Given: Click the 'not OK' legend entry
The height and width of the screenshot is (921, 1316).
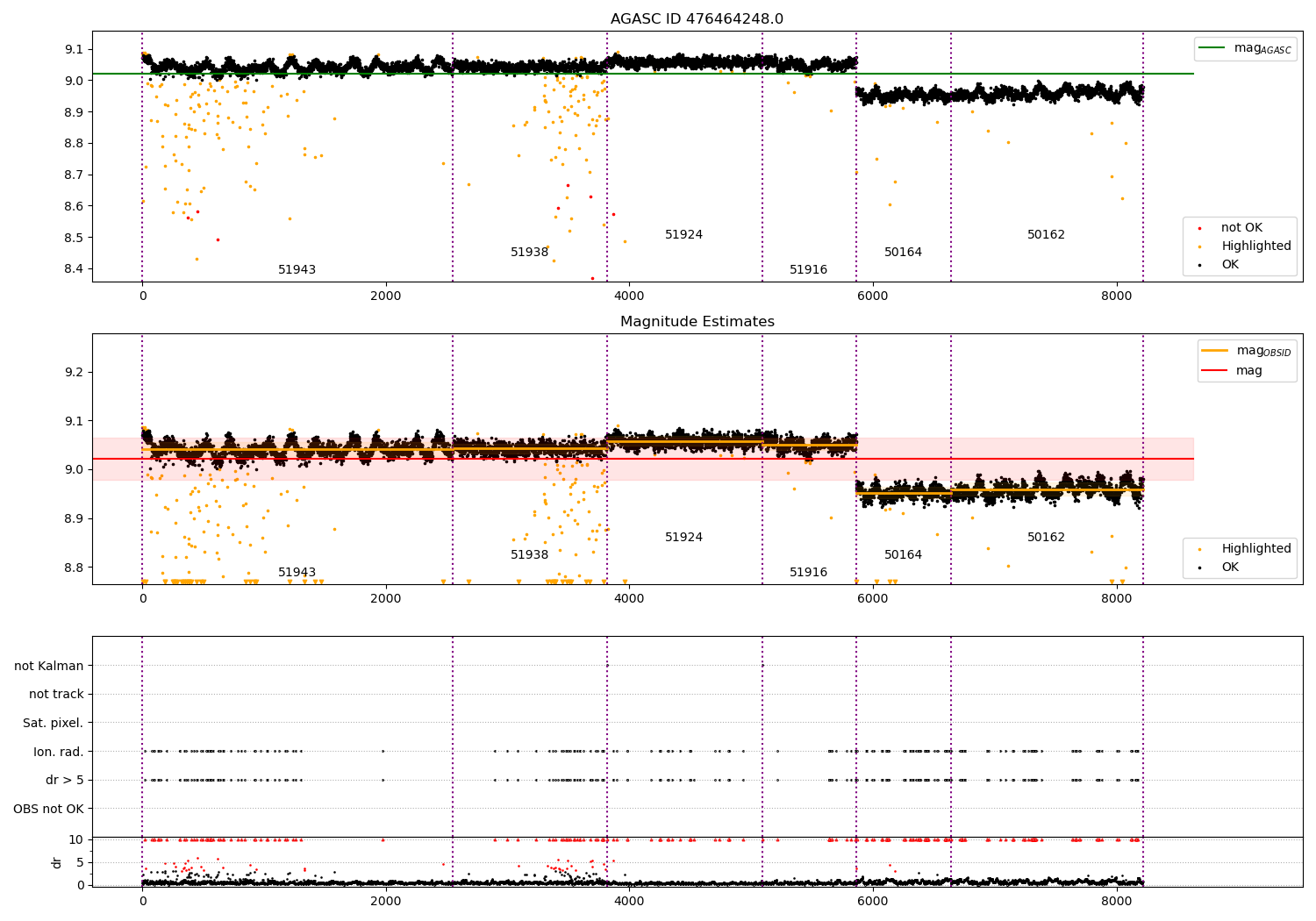Looking at the screenshot, I should coord(1241,228).
